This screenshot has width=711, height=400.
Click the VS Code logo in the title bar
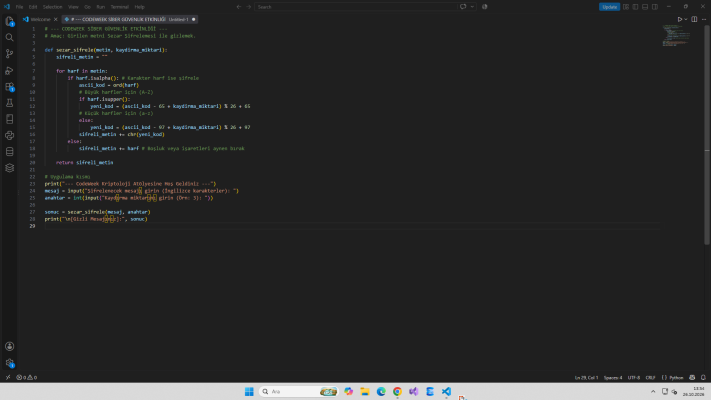[7, 7]
